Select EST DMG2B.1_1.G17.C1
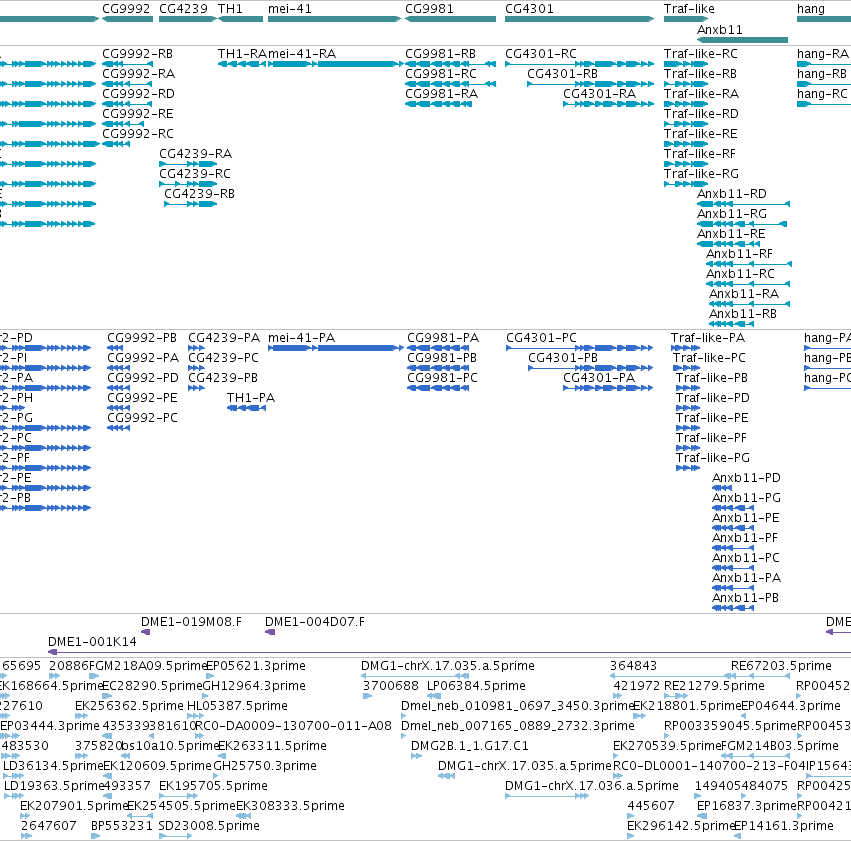The image size is (851, 841). point(469,746)
